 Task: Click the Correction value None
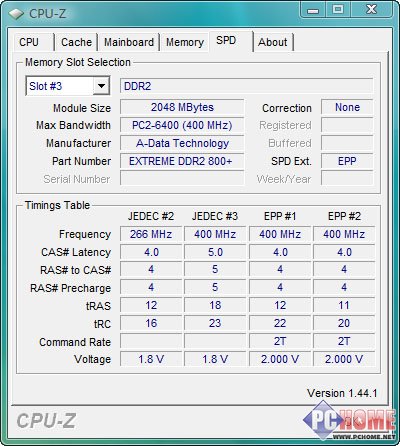click(347, 107)
